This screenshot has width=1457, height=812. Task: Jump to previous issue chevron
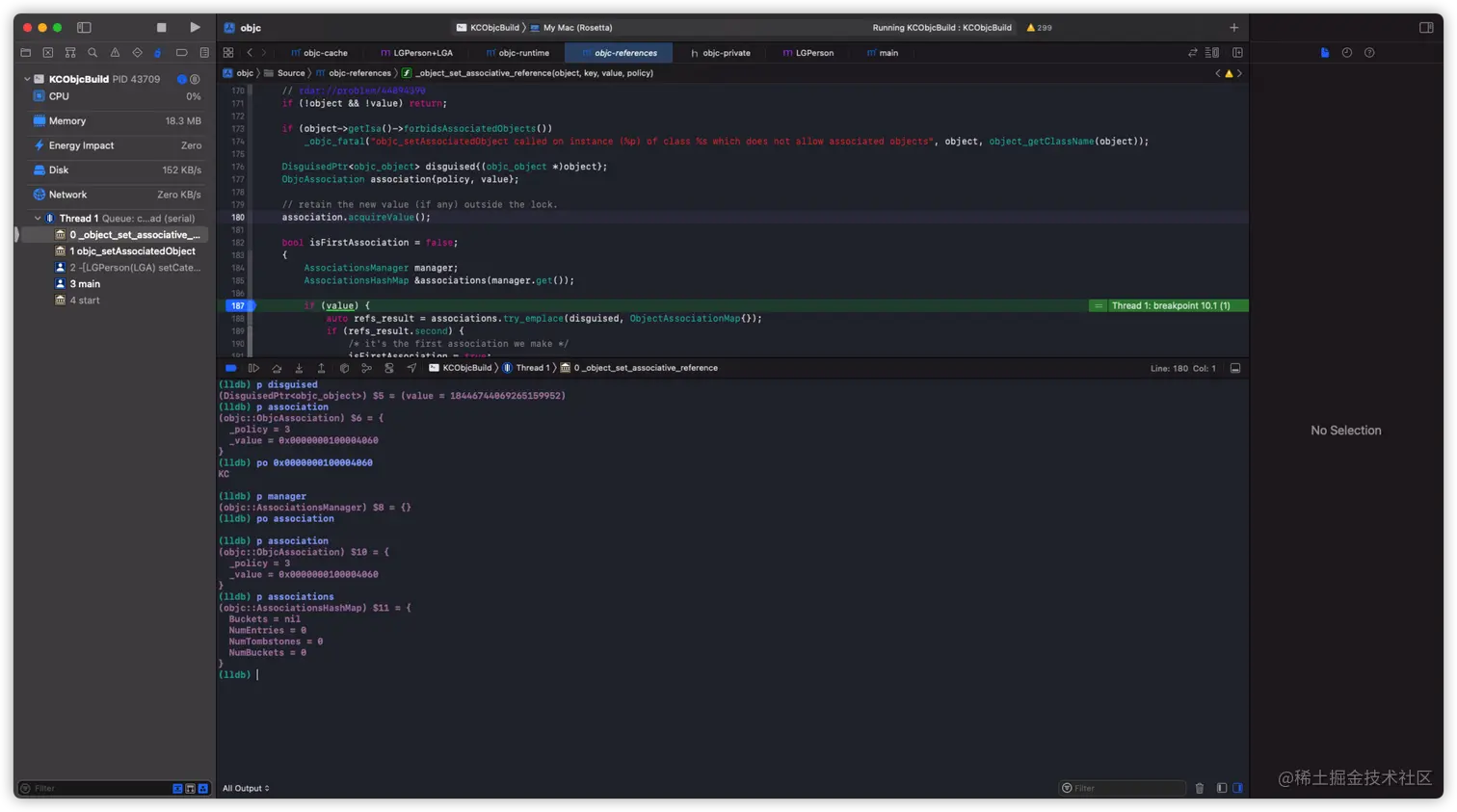[x=1217, y=73]
